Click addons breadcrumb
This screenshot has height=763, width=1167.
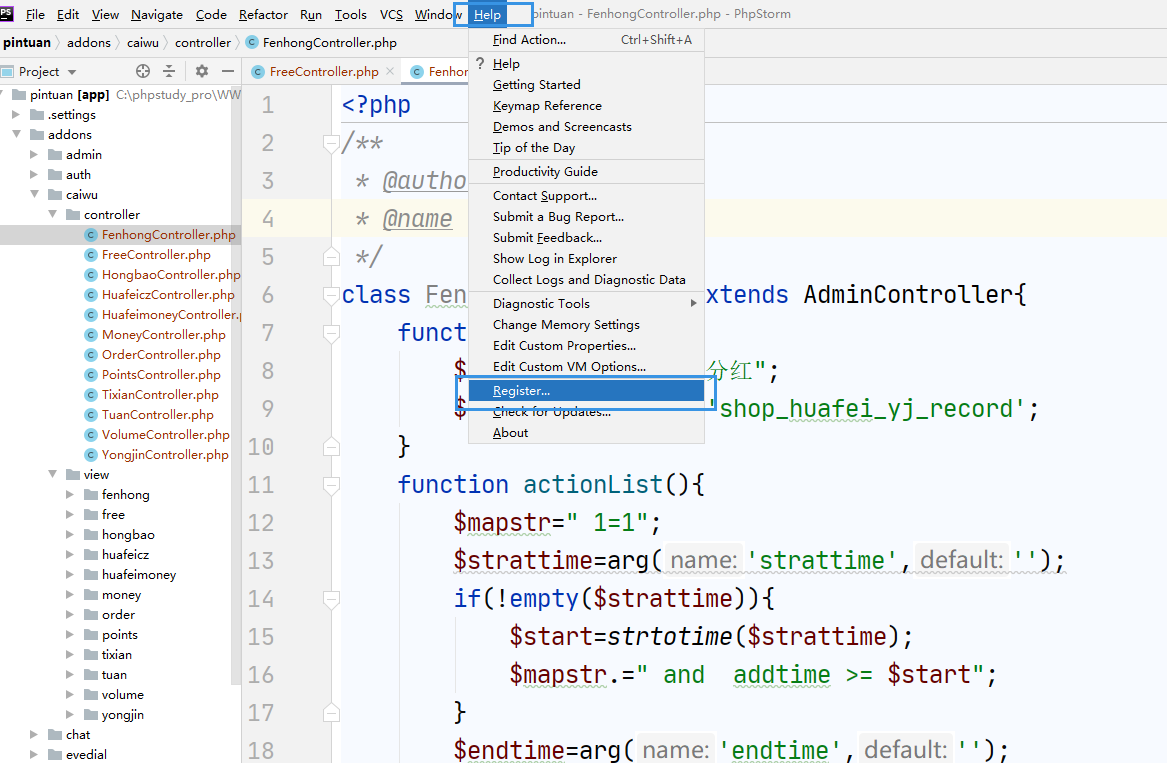point(89,42)
